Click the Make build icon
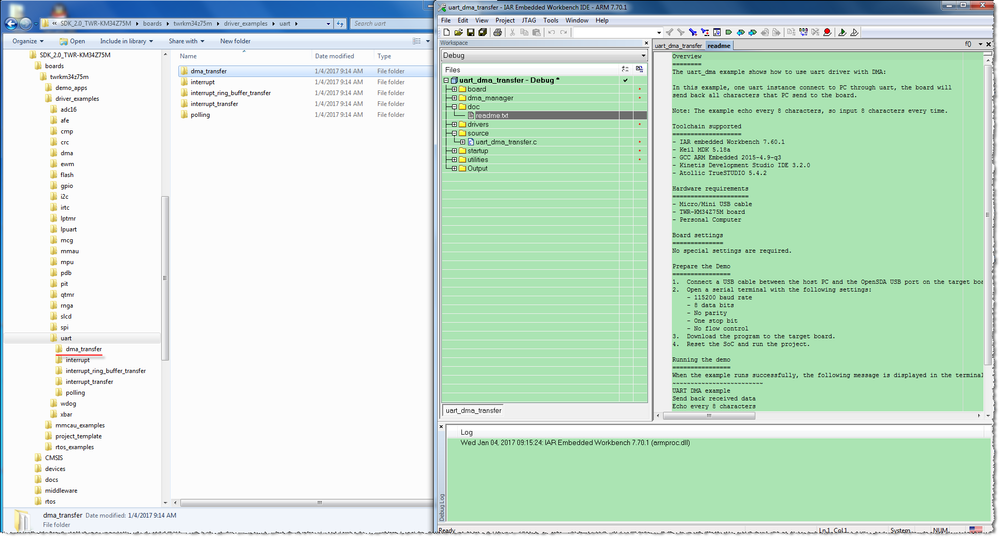This screenshot has height=537, width=999. (803, 32)
